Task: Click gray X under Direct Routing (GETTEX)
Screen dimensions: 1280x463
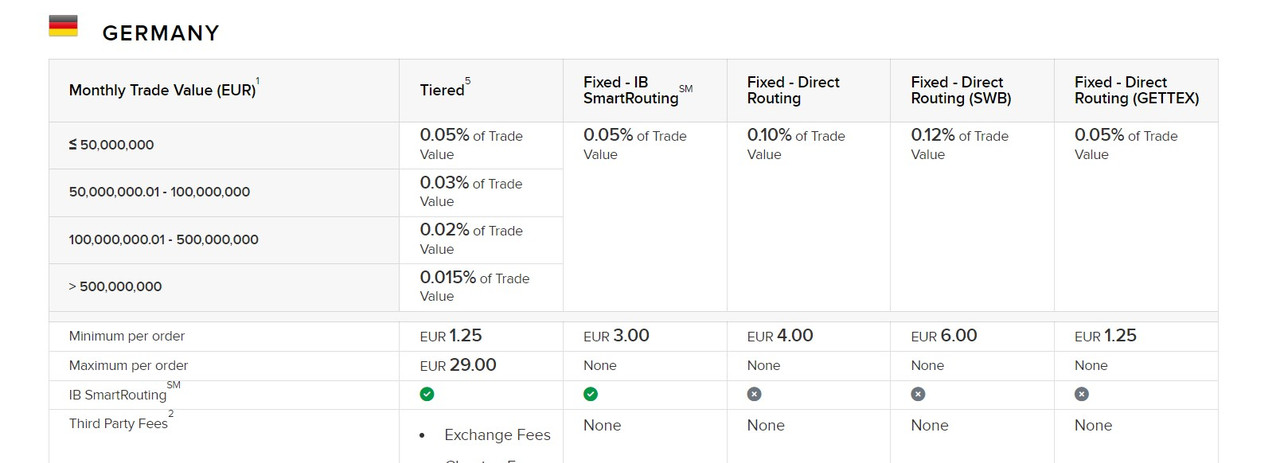Action: [x=1081, y=394]
